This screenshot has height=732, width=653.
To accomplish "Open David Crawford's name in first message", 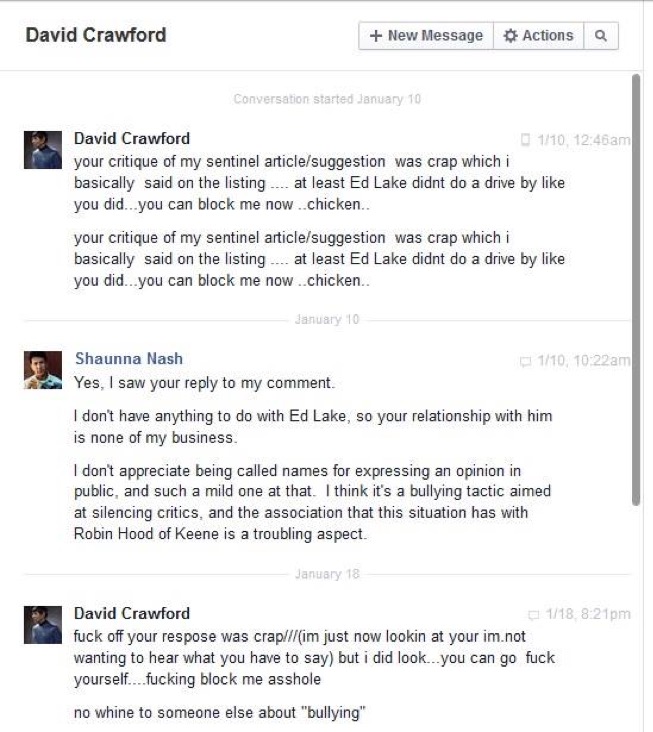I will click(132, 138).
